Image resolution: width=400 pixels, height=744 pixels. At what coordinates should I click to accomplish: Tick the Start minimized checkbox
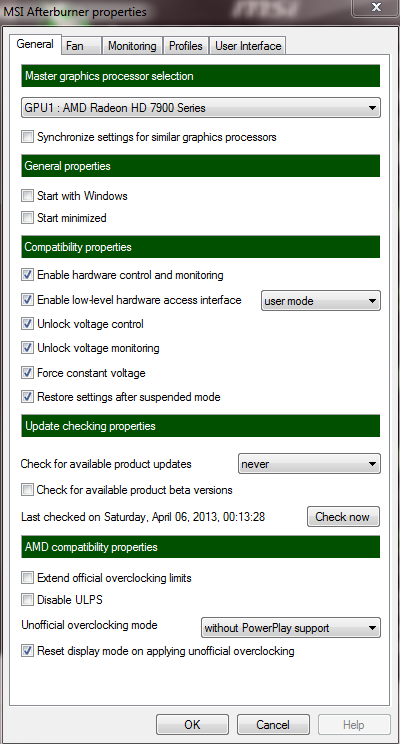click(x=28, y=218)
